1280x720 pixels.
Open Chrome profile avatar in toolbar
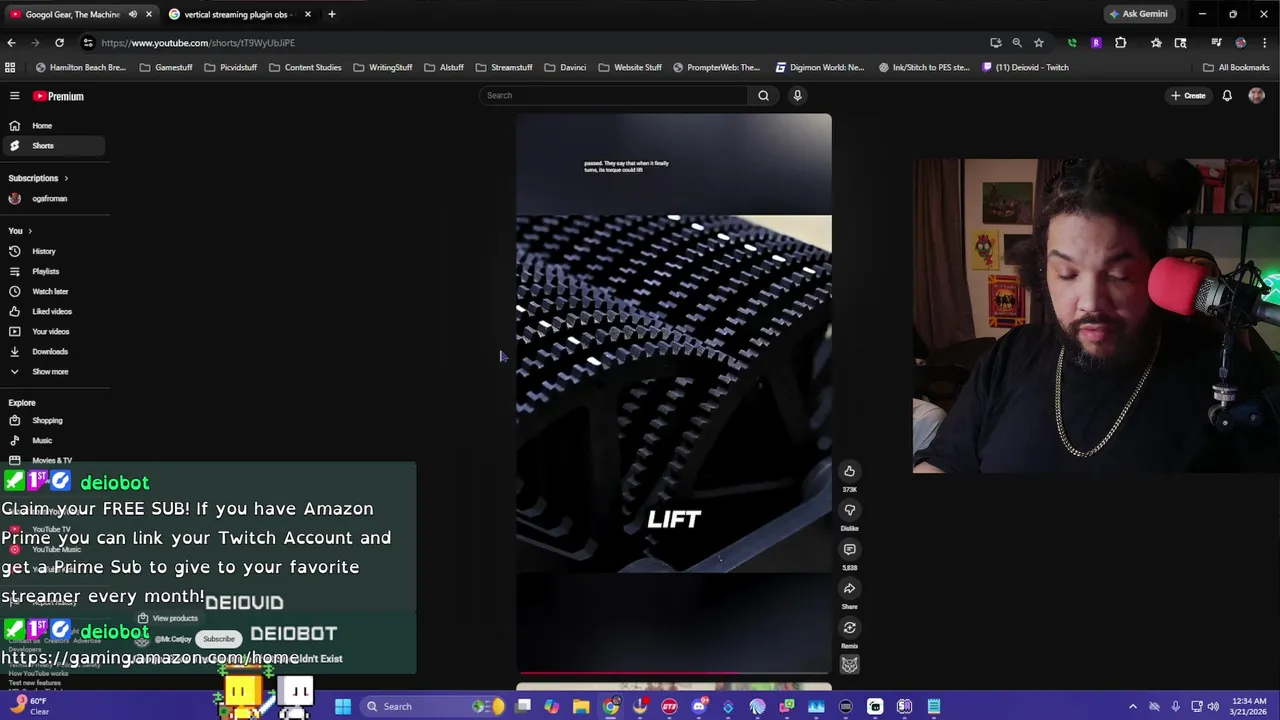click(1241, 43)
